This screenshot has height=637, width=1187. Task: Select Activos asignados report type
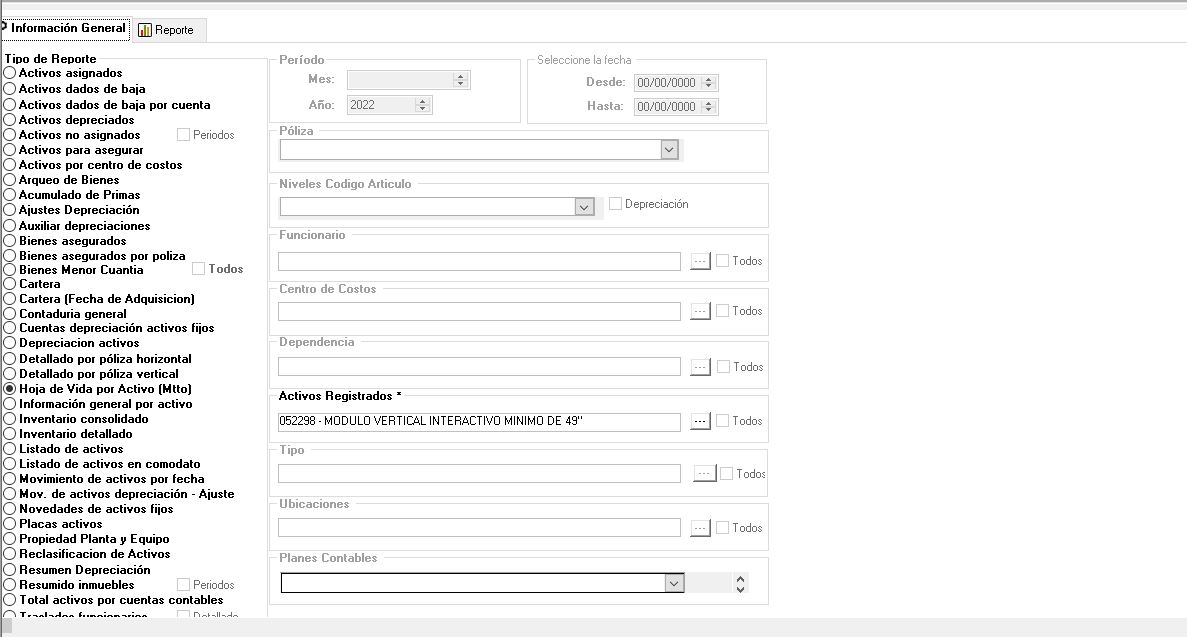10,73
